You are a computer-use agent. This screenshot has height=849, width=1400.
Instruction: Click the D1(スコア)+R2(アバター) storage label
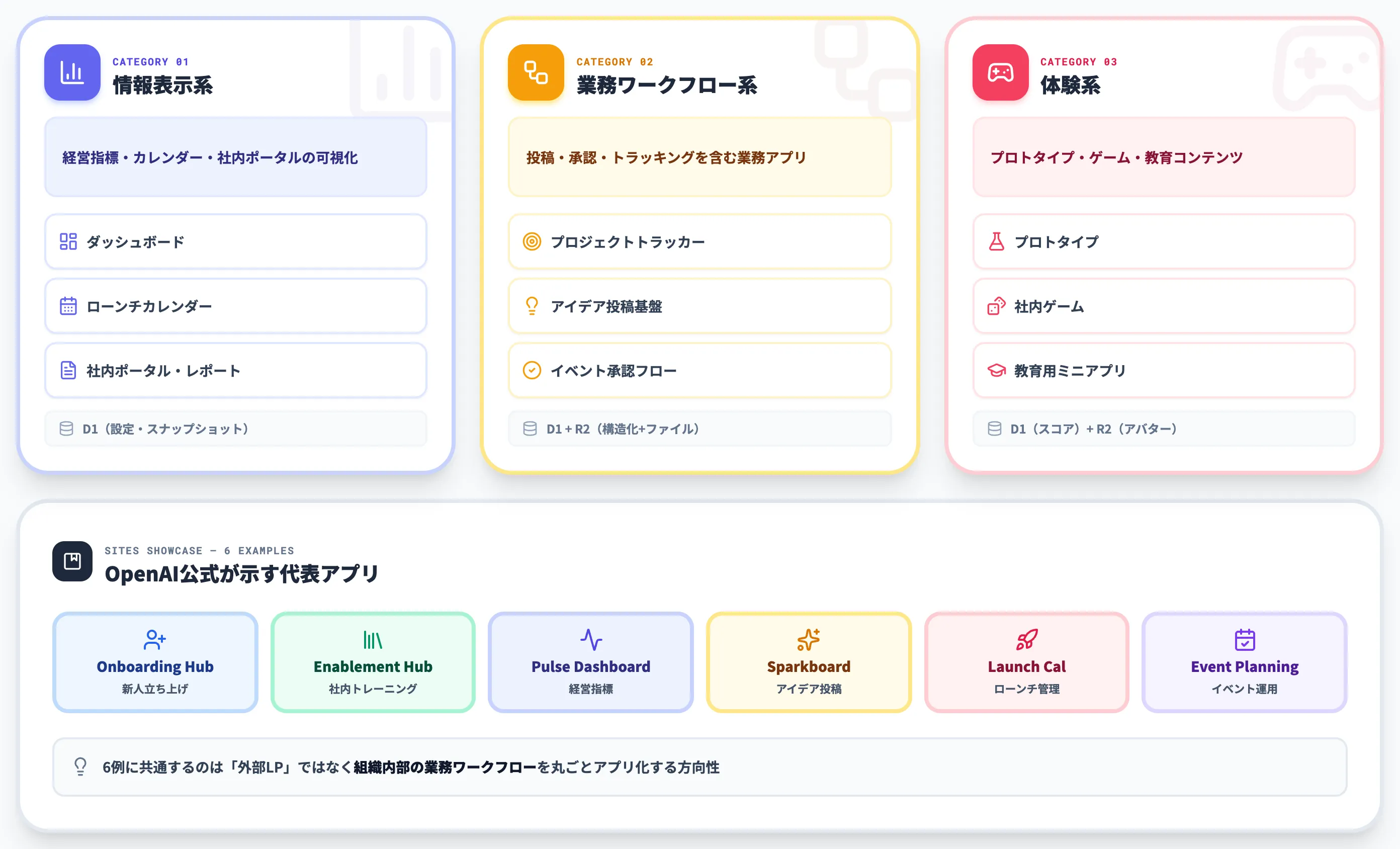pyautogui.click(x=1094, y=429)
